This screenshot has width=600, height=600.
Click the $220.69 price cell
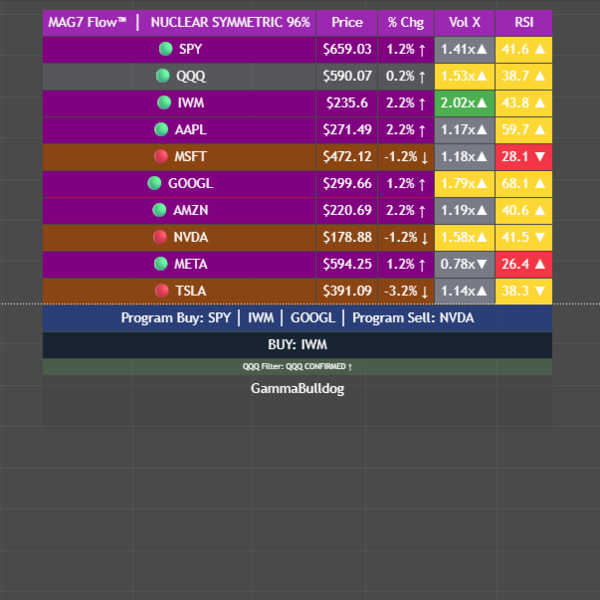click(x=347, y=210)
